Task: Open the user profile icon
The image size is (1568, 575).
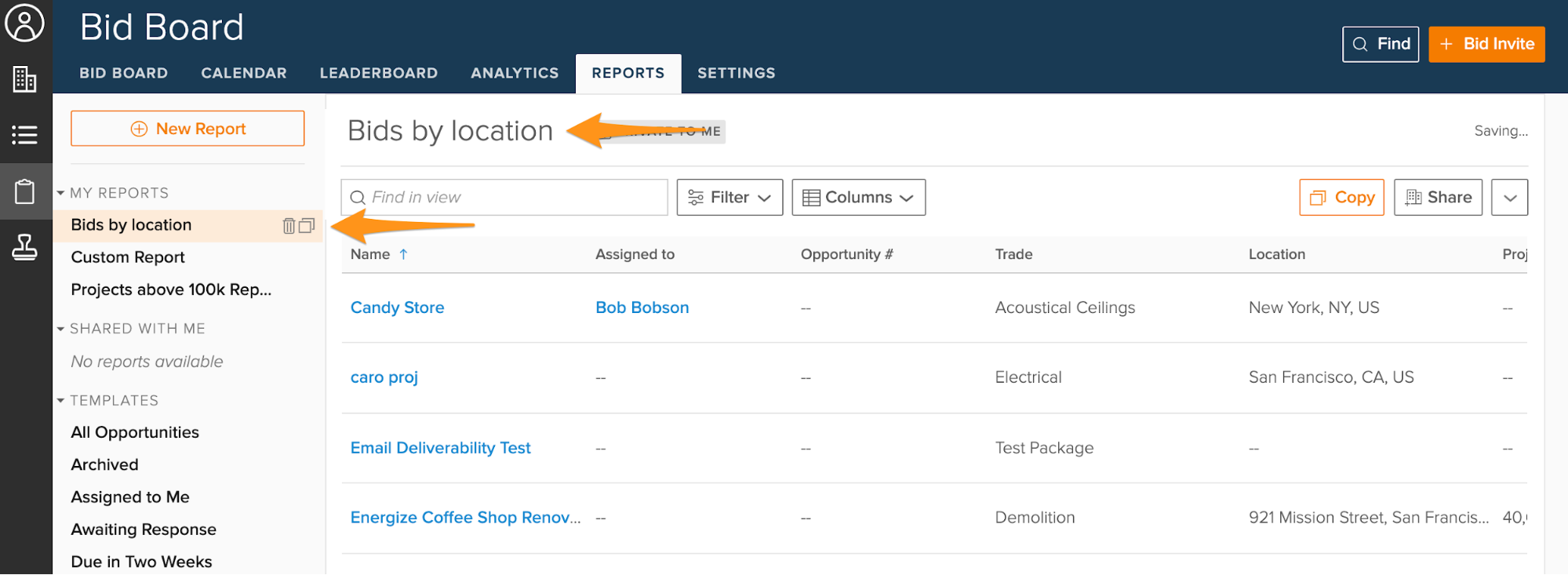Action: point(25,24)
